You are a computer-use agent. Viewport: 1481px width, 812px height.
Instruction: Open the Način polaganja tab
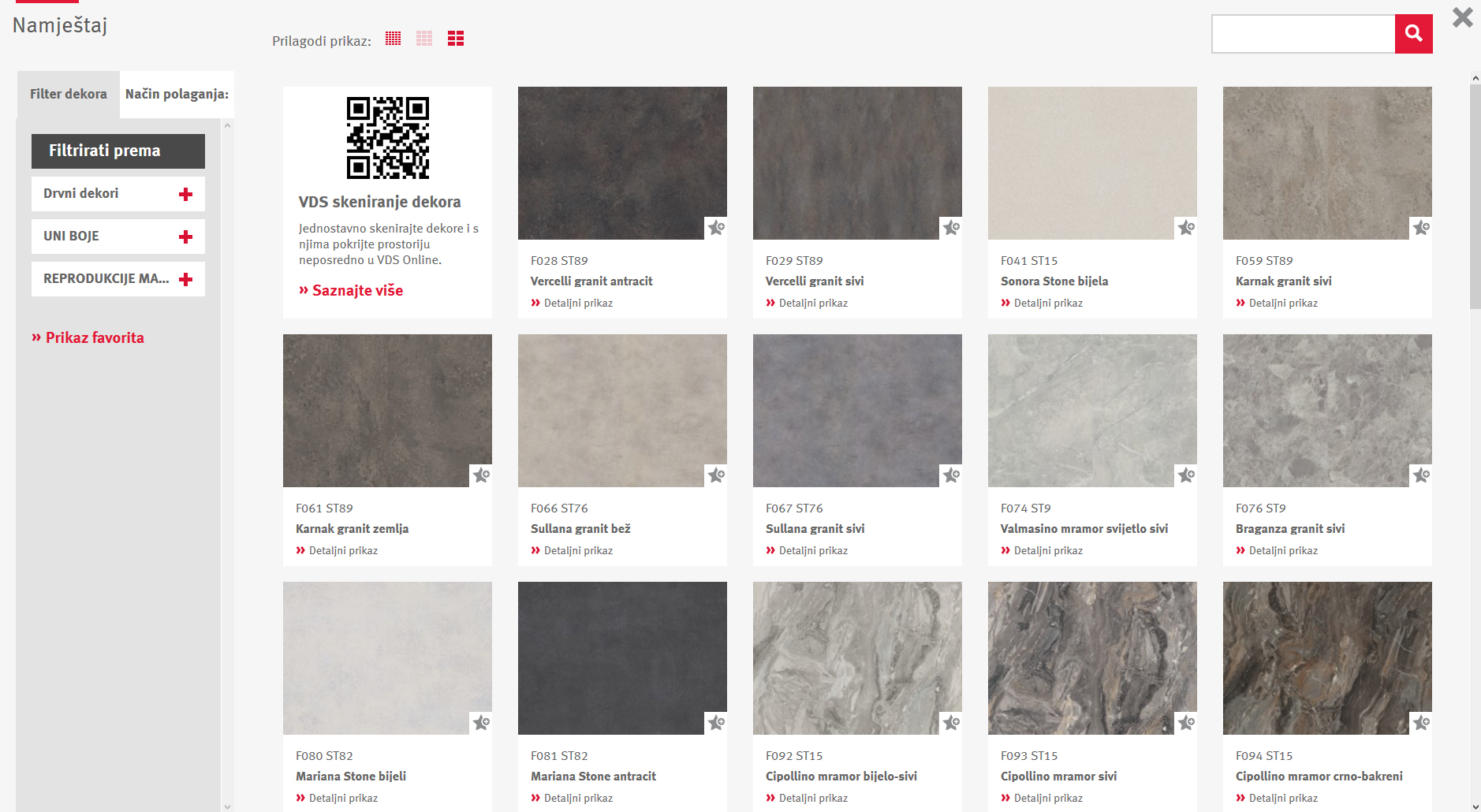(x=177, y=95)
